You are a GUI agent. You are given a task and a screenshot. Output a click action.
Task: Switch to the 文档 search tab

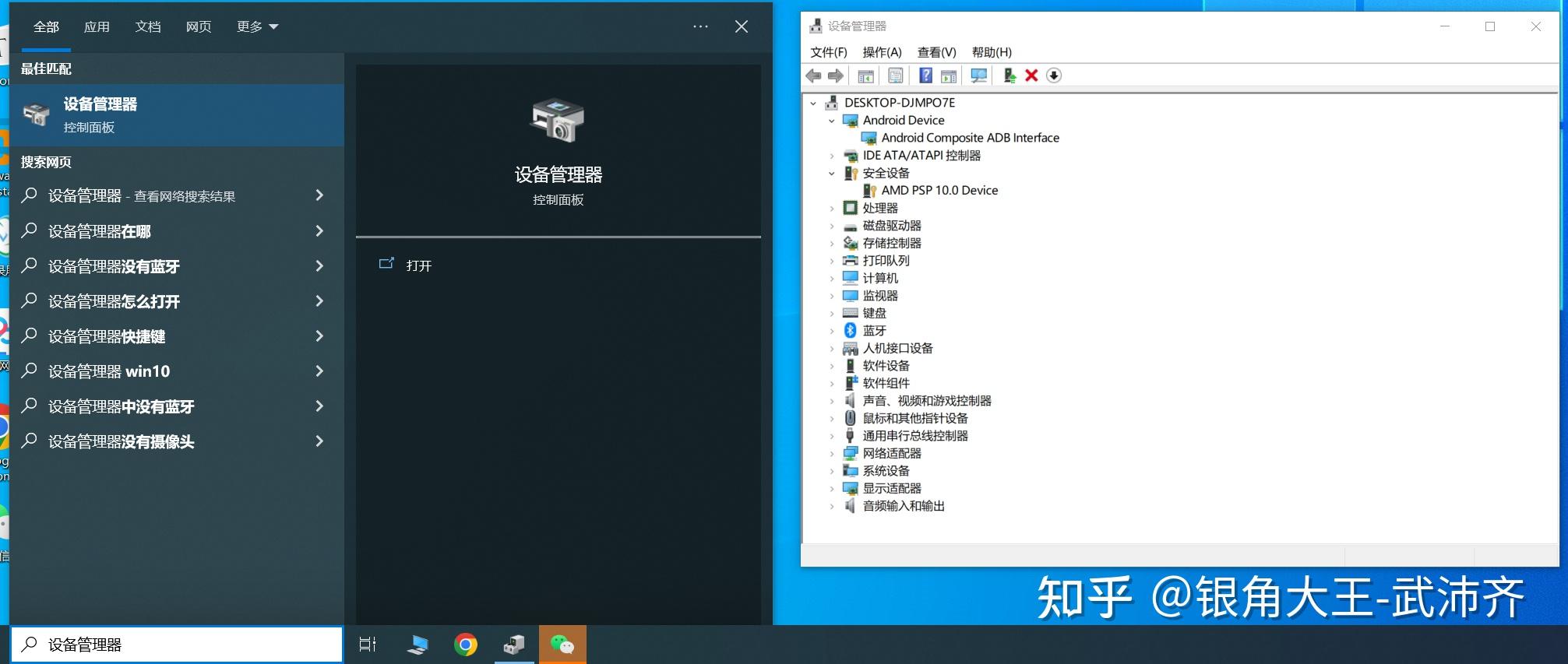pyautogui.click(x=148, y=26)
